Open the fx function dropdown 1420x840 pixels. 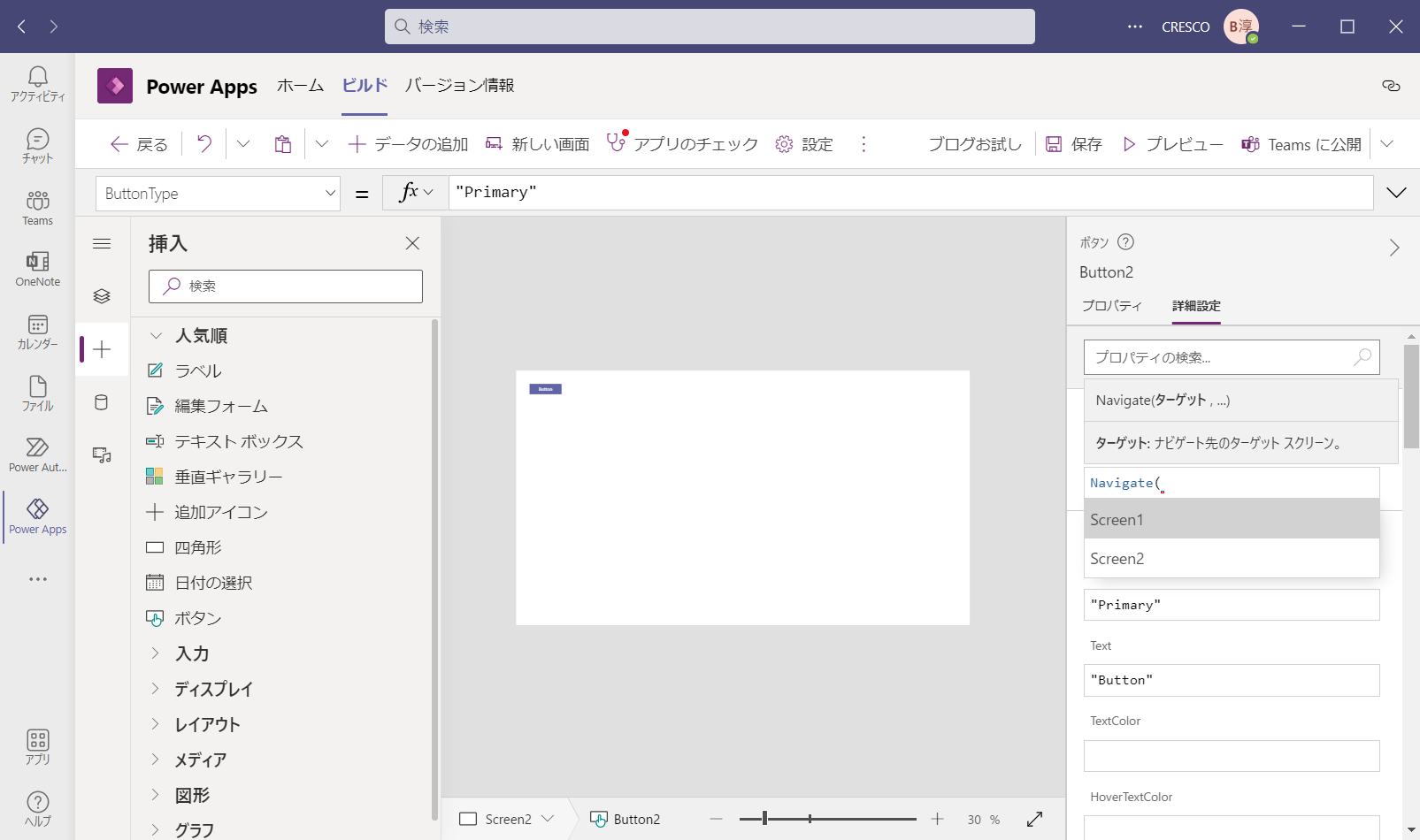point(416,193)
